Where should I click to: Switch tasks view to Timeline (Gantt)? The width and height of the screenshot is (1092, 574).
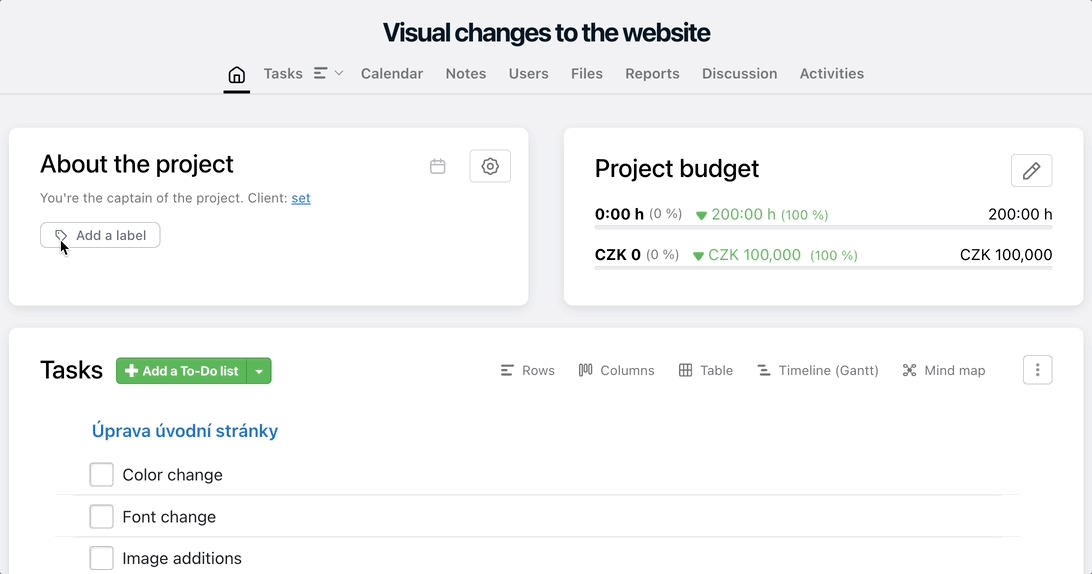click(818, 371)
